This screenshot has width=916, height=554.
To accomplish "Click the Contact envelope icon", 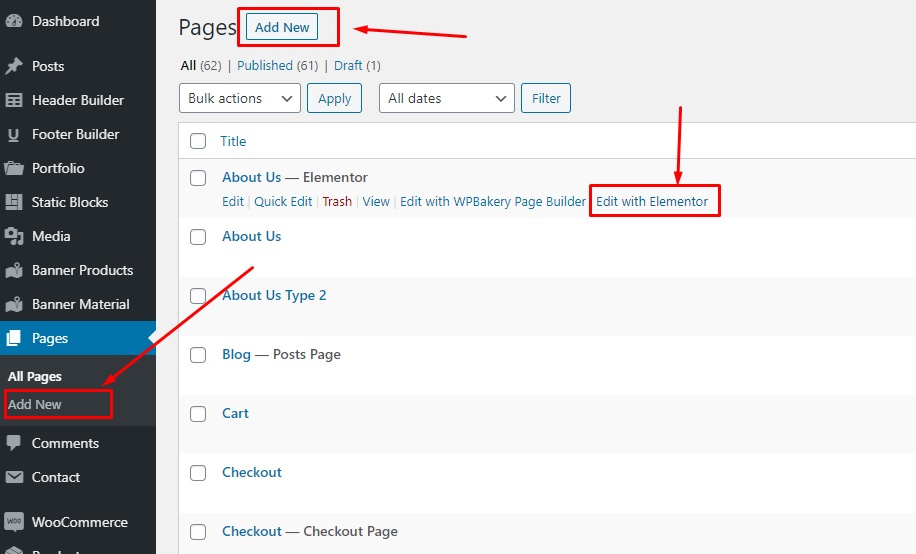I will (x=14, y=477).
